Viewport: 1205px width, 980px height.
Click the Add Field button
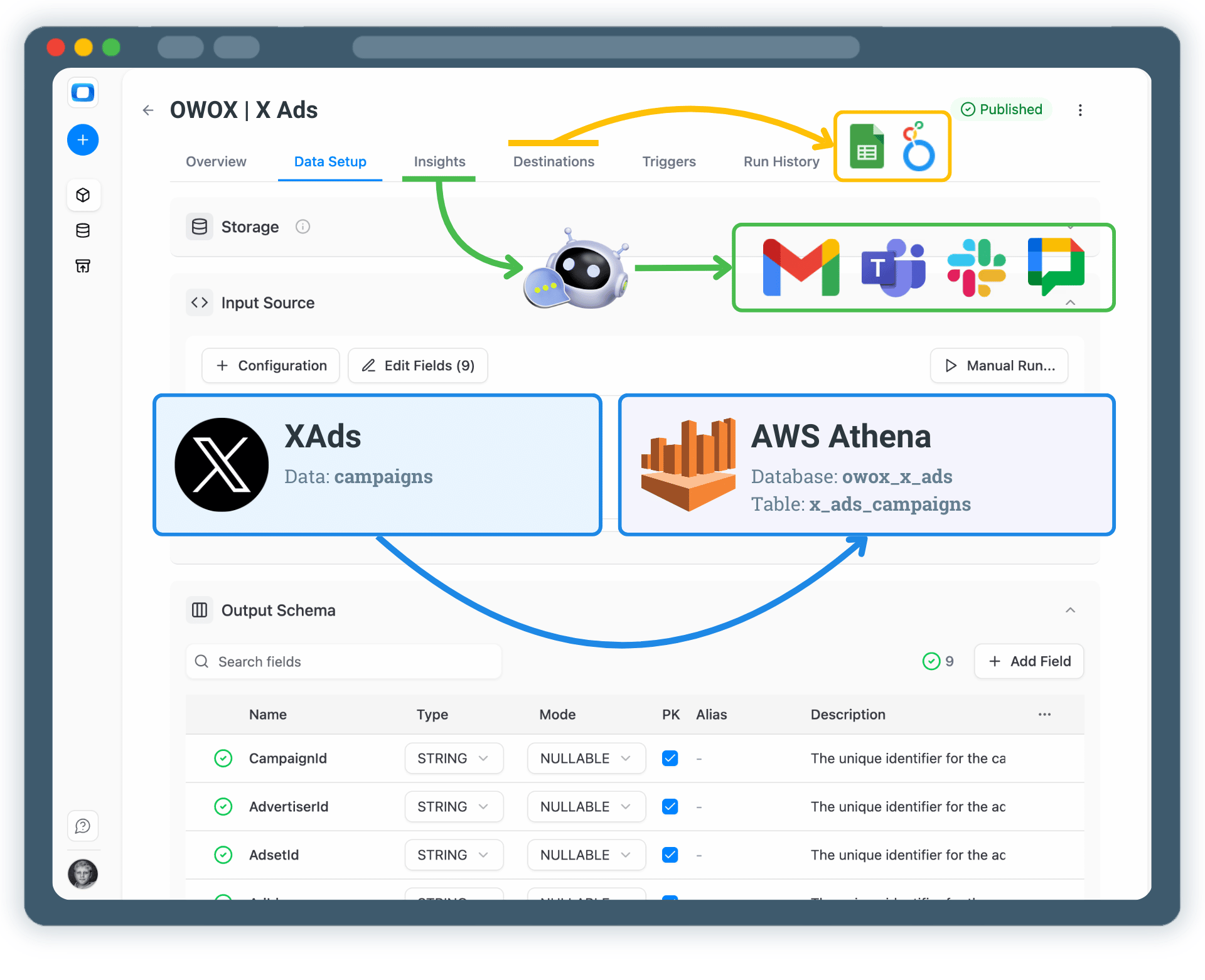[1028, 661]
